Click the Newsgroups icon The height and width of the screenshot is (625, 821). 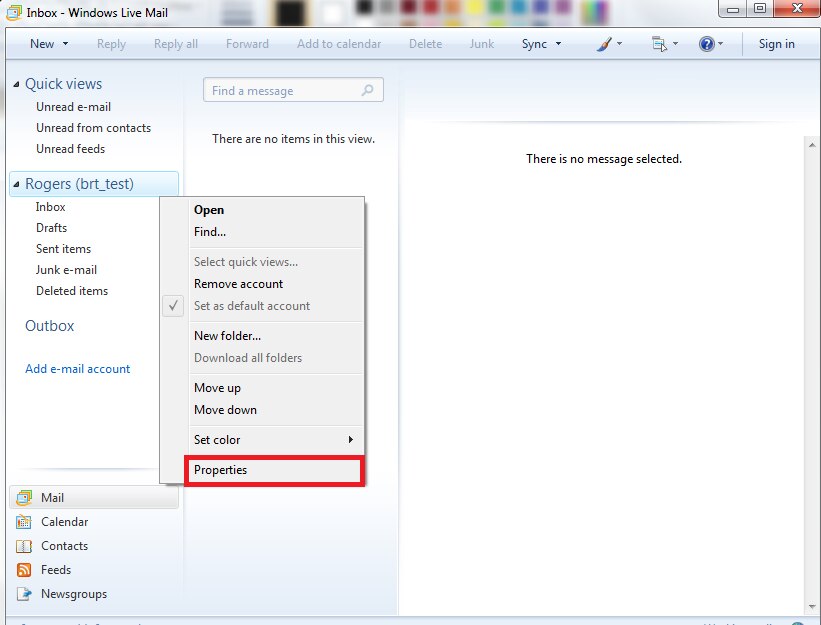pyautogui.click(x=24, y=594)
